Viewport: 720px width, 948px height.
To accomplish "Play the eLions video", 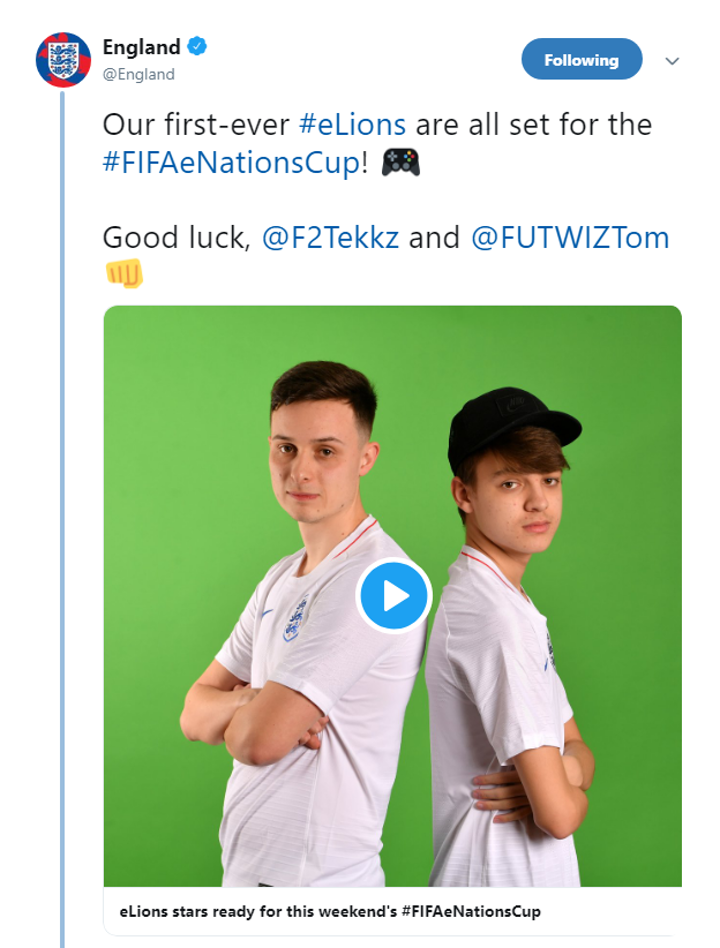I will 394,596.
